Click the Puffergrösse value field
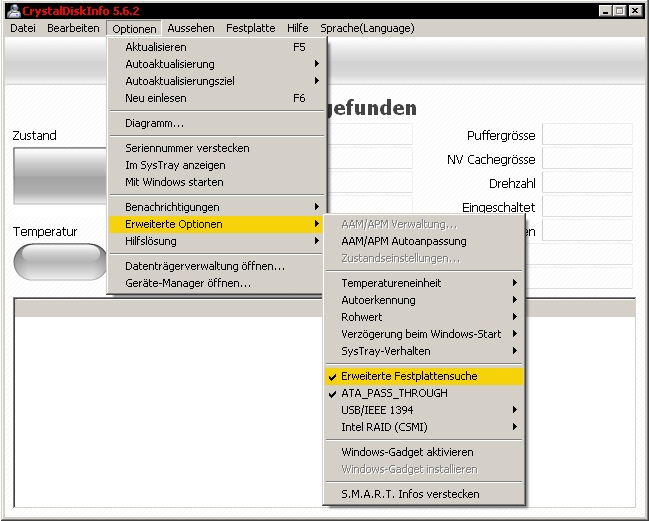This screenshot has width=649, height=521. 587,134
